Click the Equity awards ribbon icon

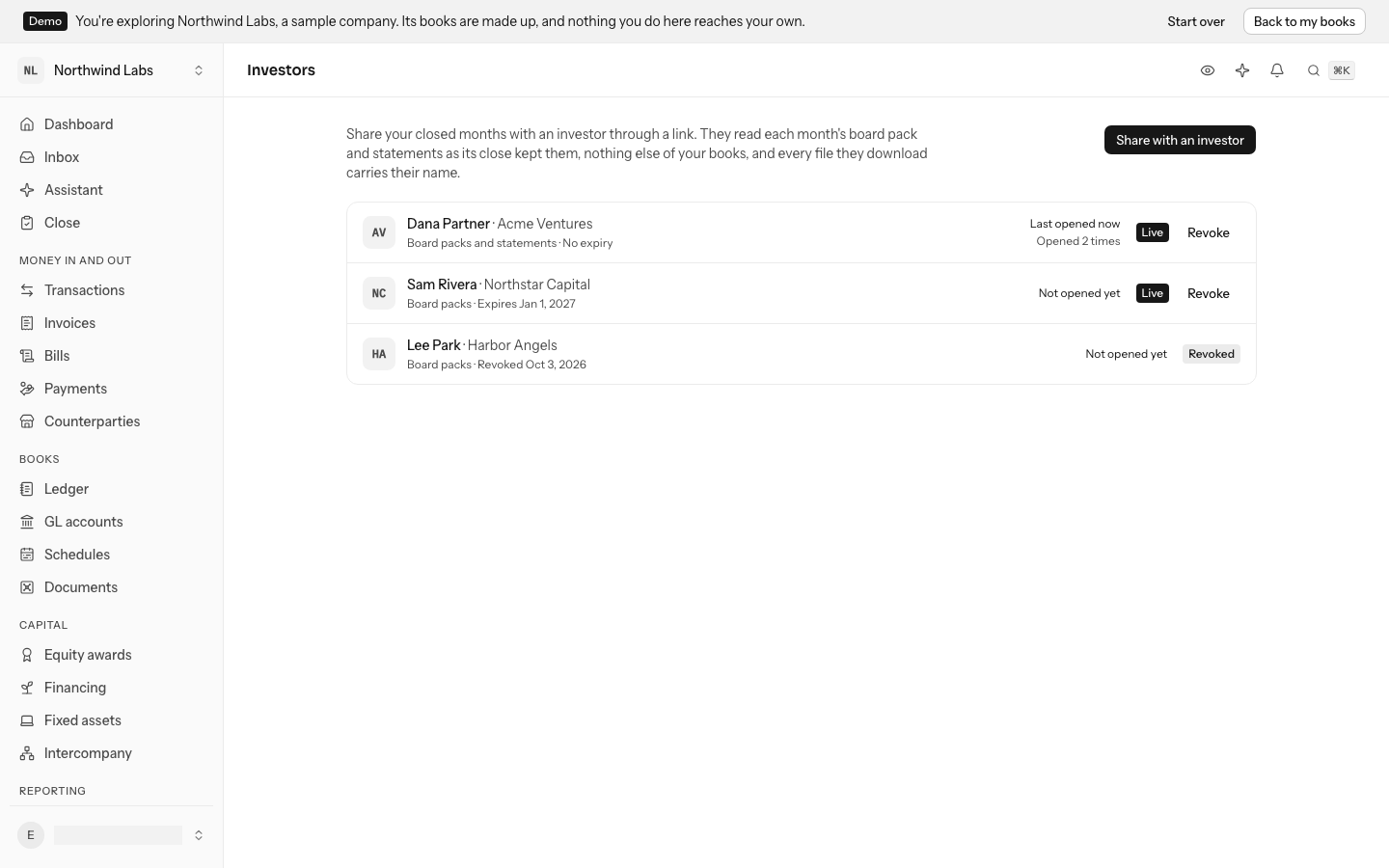point(27,655)
